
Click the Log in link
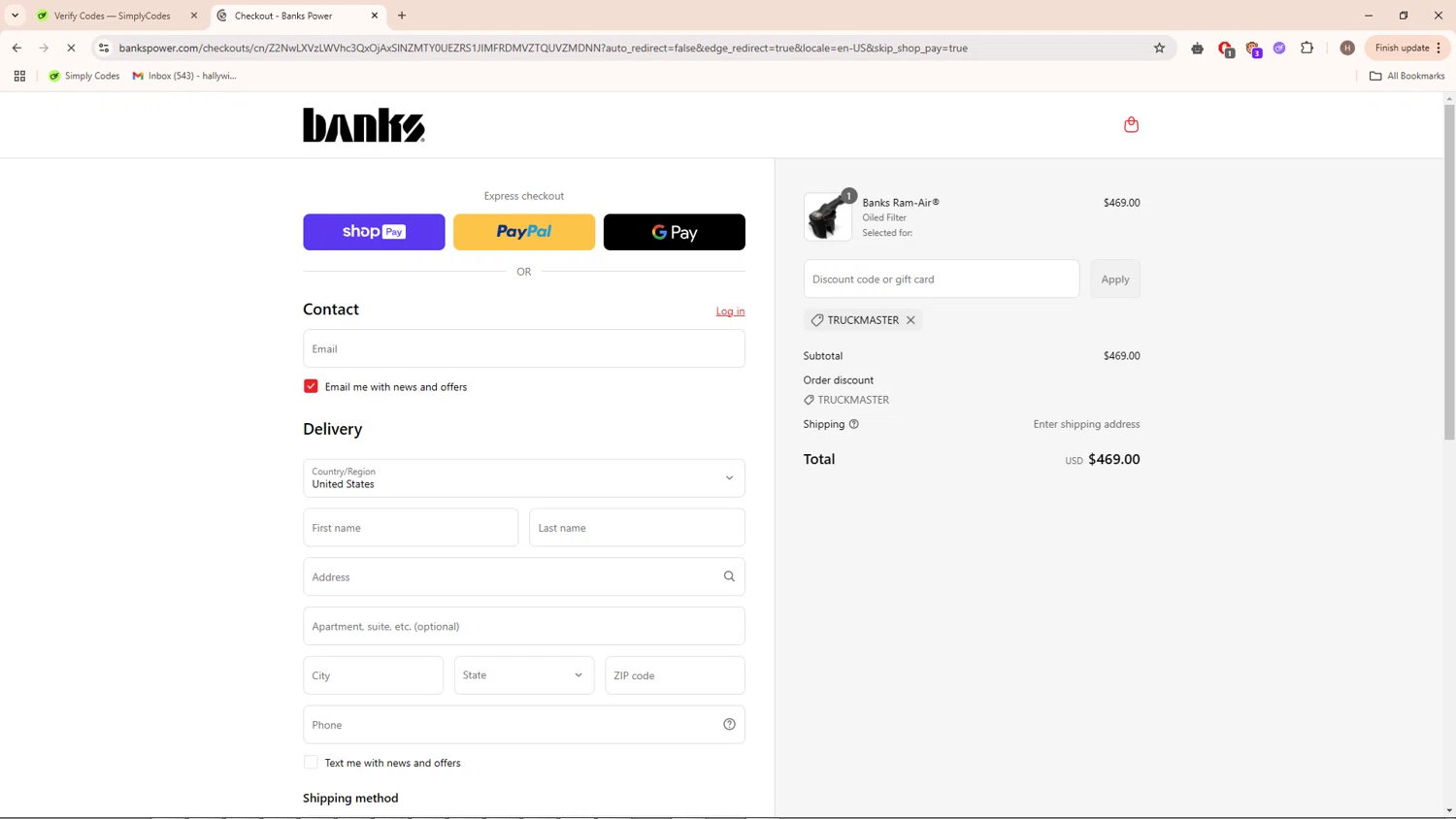pos(730,311)
